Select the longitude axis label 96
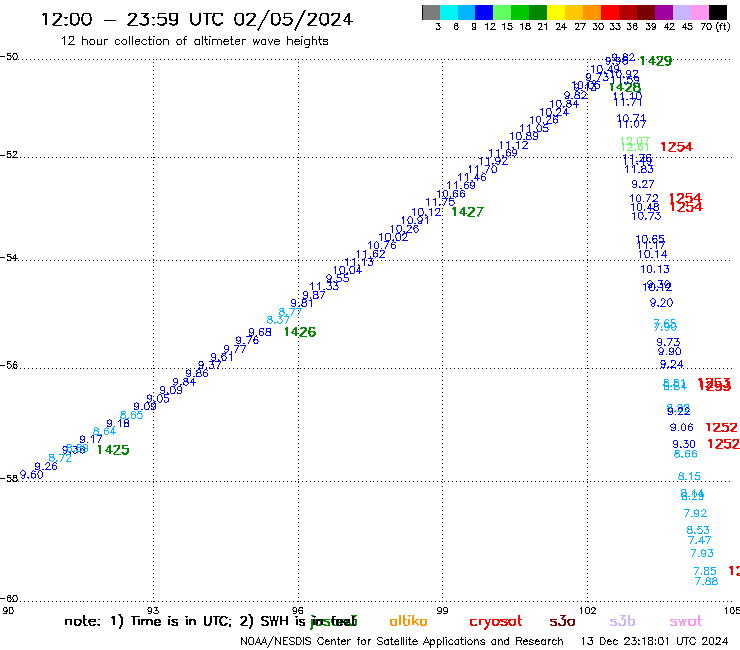Image resolution: width=740 pixels, height=650 pixels. tap(298, 611)
